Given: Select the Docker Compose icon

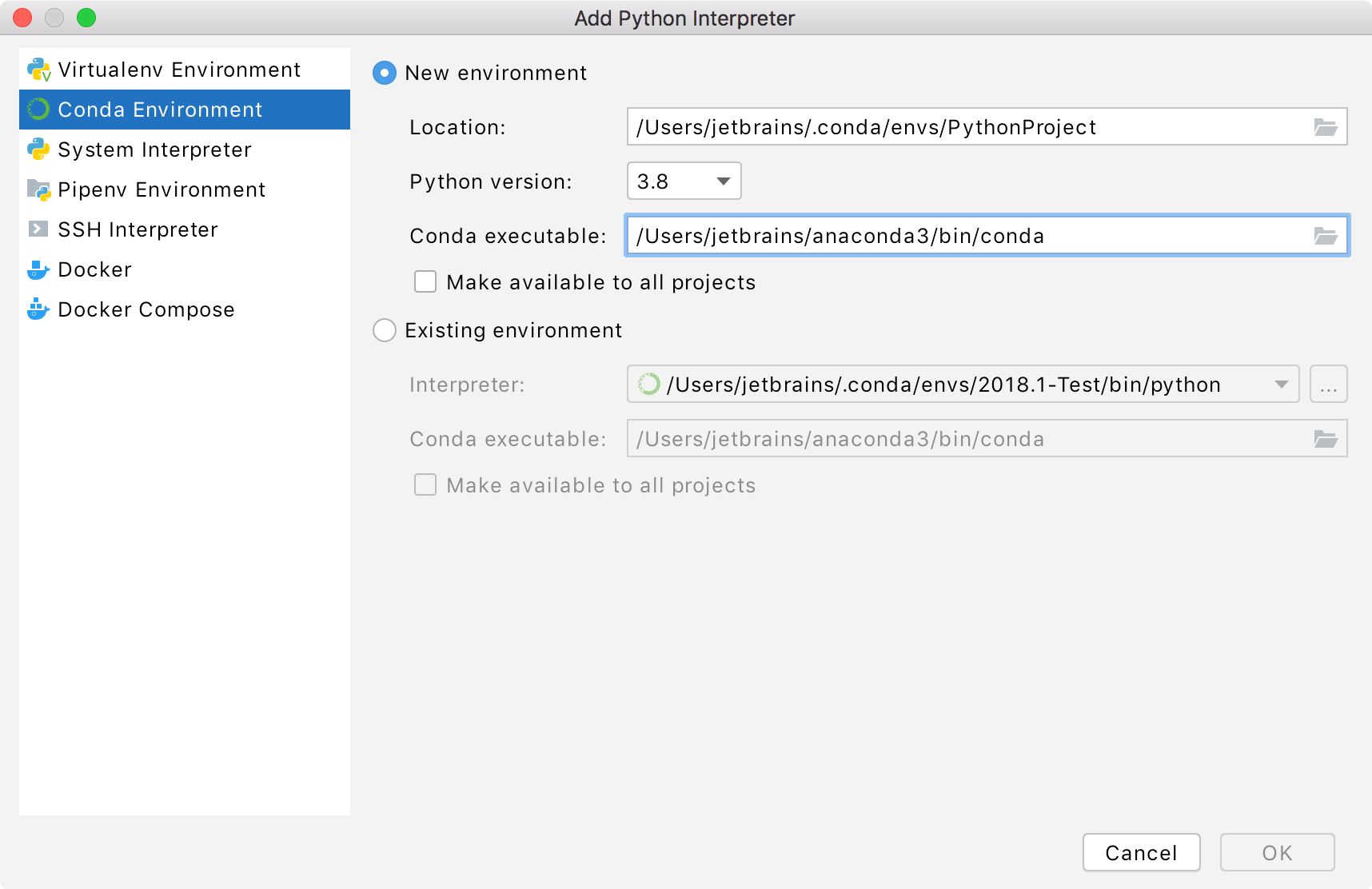Looking at the screenshot, I should click(38, 309).
